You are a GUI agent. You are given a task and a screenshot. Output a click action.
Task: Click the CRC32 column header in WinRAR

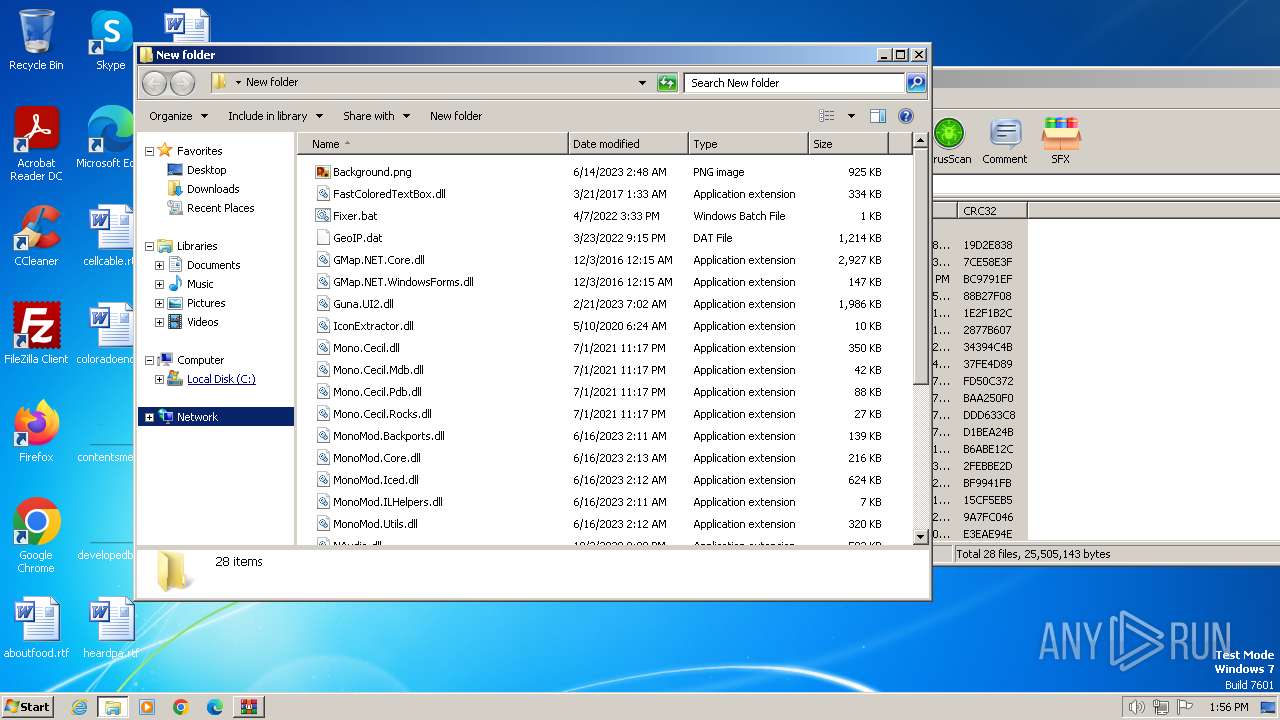coord(992,211)
